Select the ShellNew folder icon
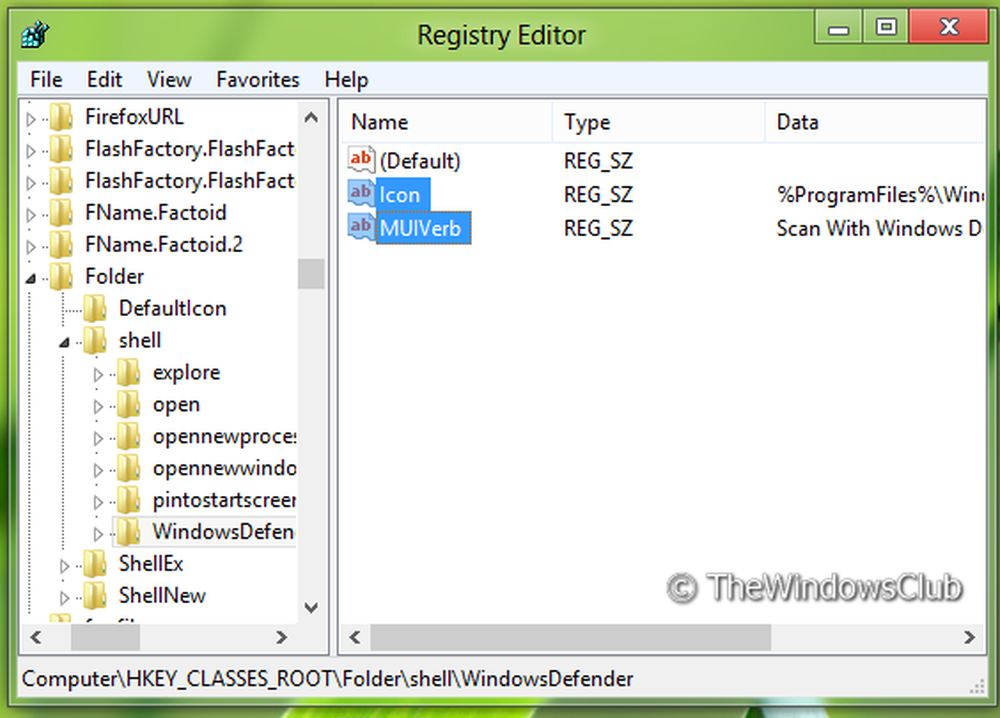Screen dimensions: 1000x718 [x=95, y=596]
